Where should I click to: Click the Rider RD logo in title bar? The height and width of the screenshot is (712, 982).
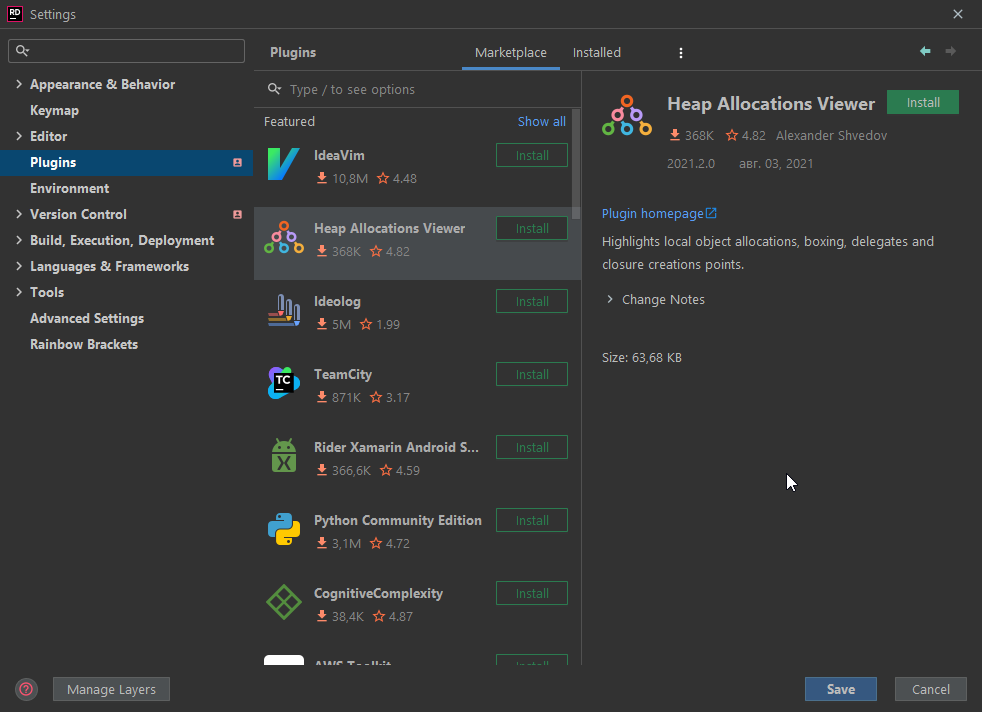click(14, 14)
